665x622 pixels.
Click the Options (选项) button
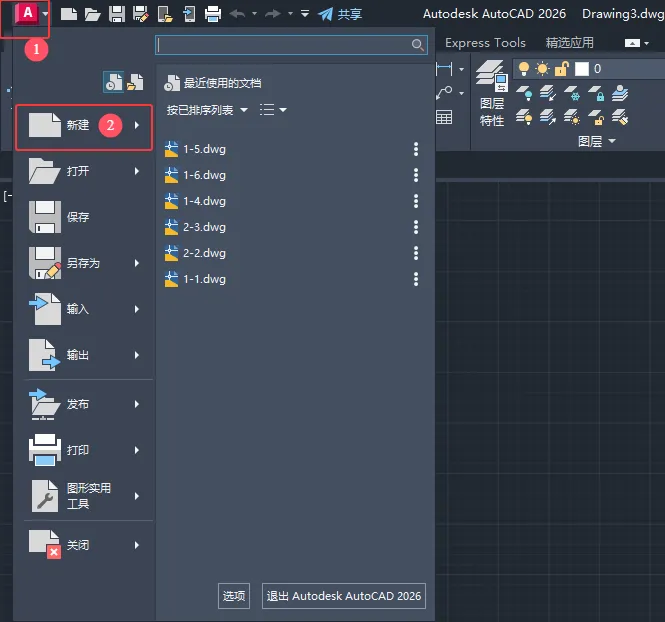[x=234, y=596]
